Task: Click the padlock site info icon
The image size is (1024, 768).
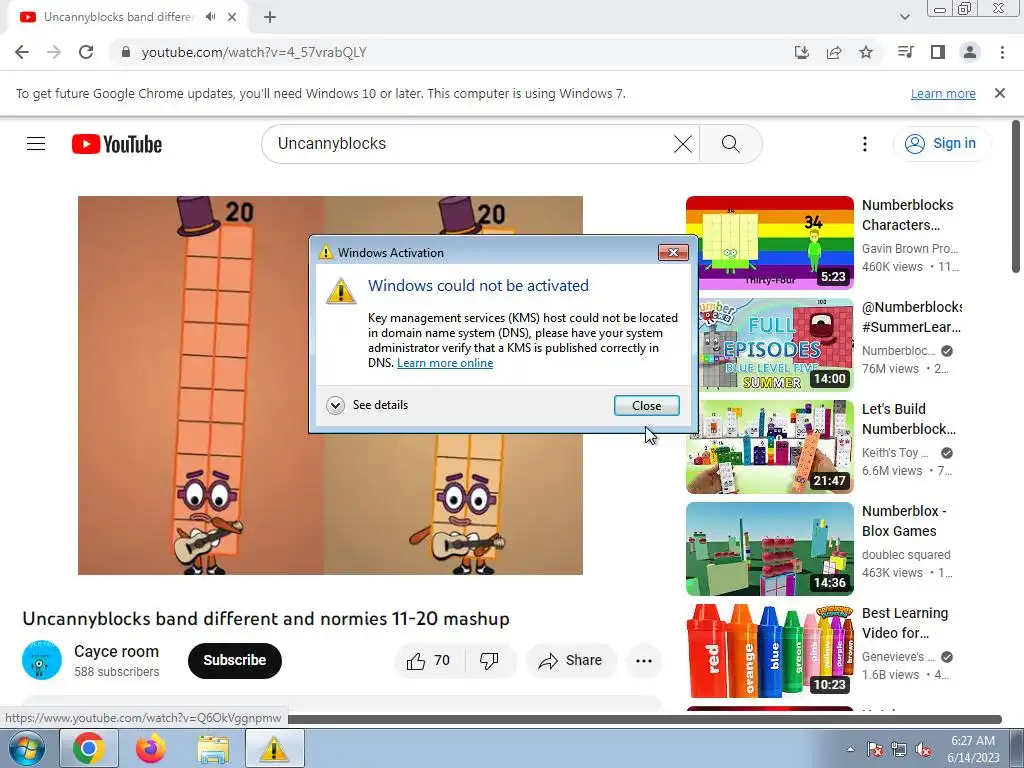Action: (126, 52)
